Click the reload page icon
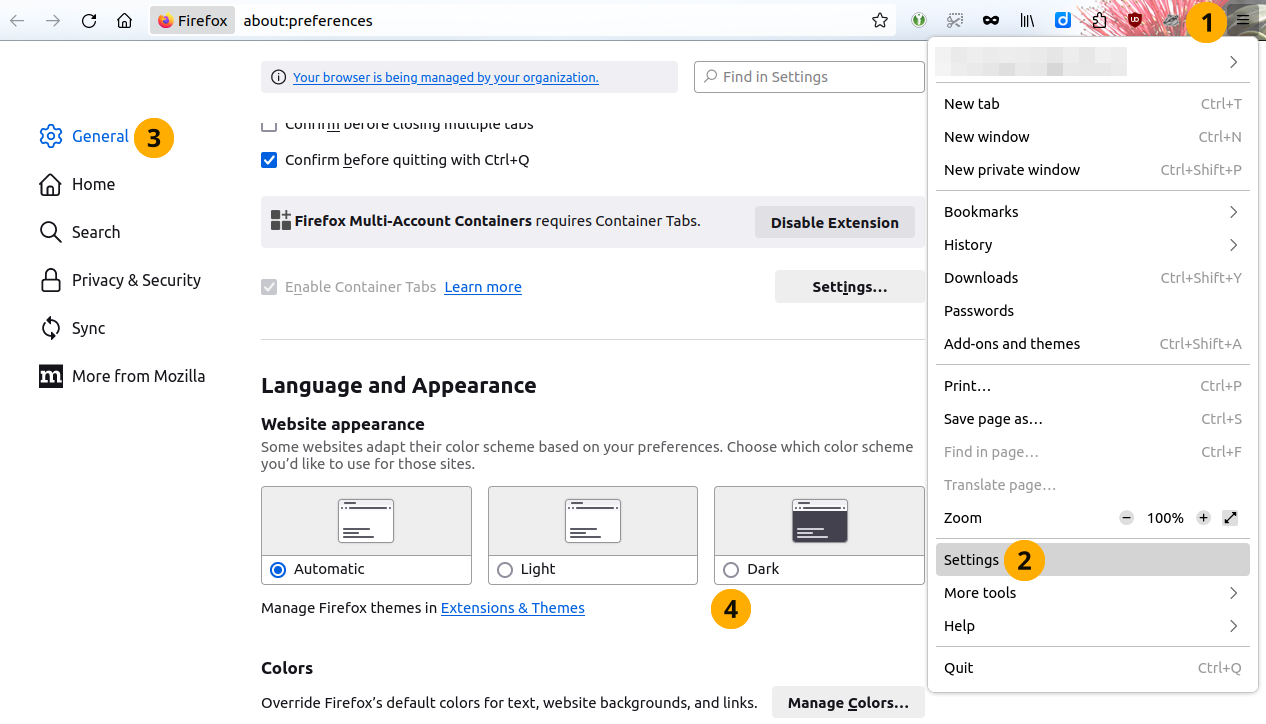The width and height of the screenshot is (1266, 724). pos(89,20)
